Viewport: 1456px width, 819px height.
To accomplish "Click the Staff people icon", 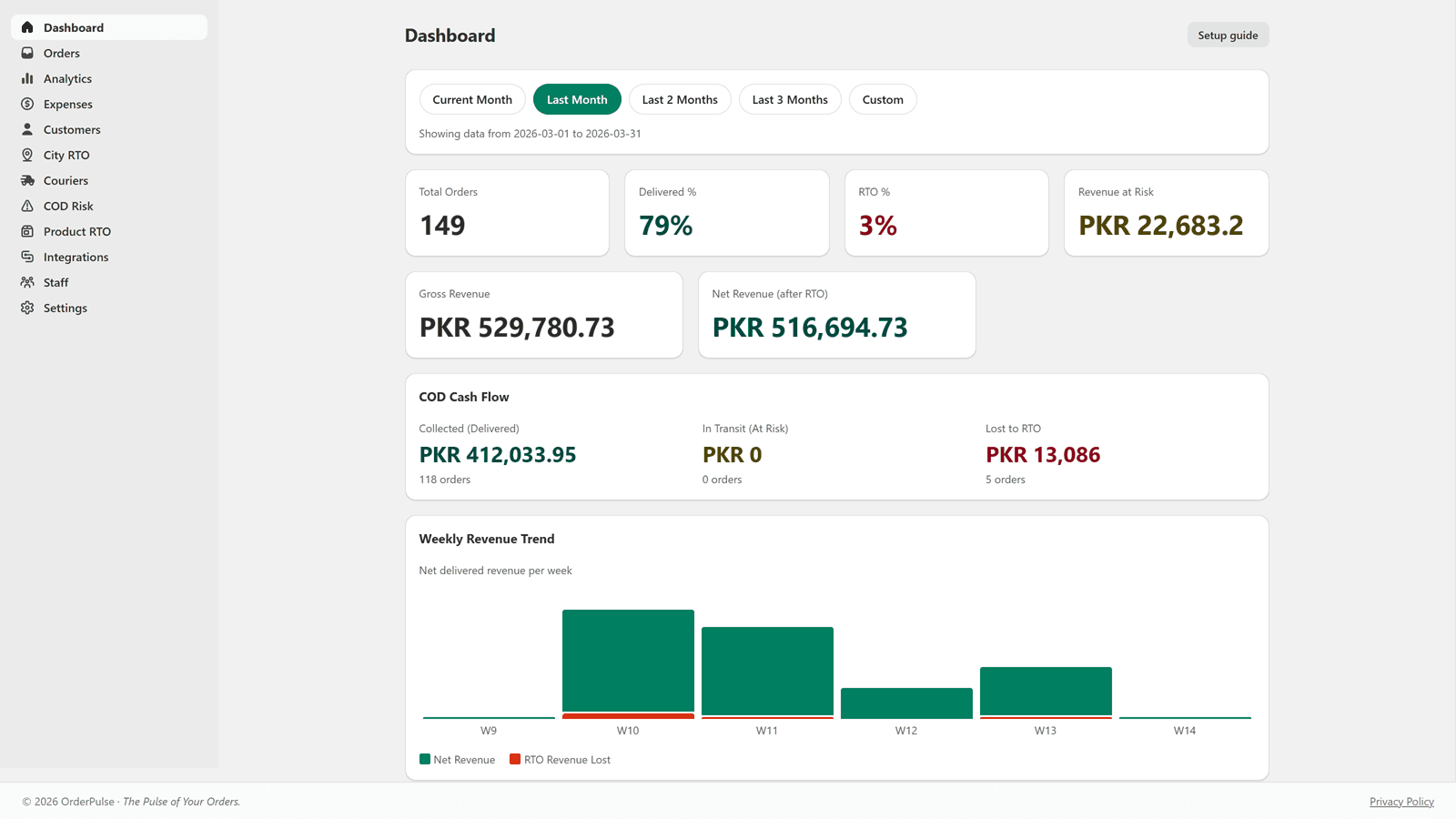I will pyautogui.click(x=27, y=282).
